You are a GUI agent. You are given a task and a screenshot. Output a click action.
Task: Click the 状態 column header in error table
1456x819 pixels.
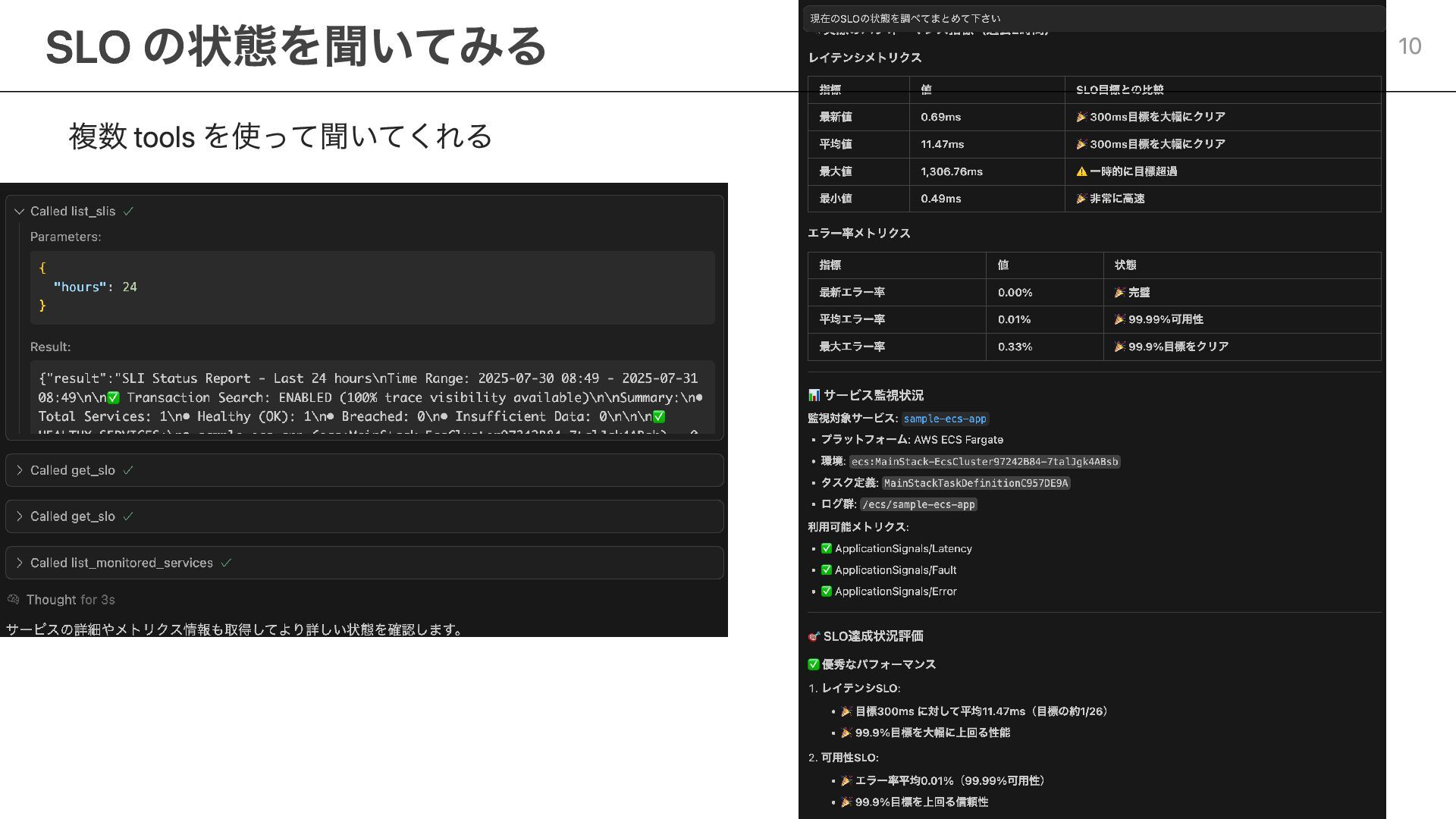[x=1125, y=265]
